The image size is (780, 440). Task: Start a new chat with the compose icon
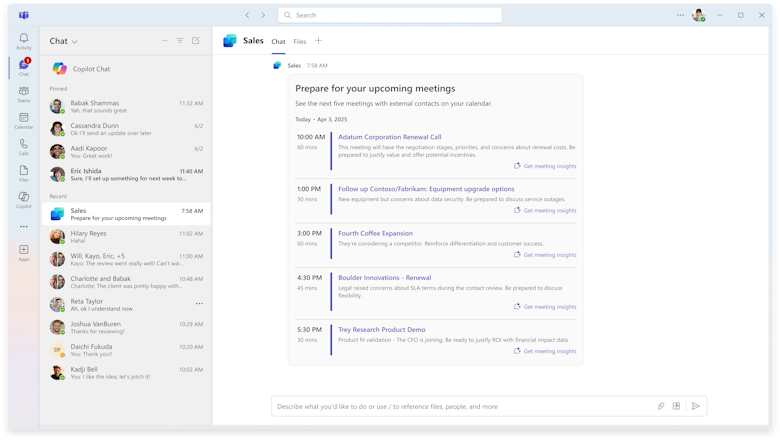pyautogui.click(x=196, y=41)
